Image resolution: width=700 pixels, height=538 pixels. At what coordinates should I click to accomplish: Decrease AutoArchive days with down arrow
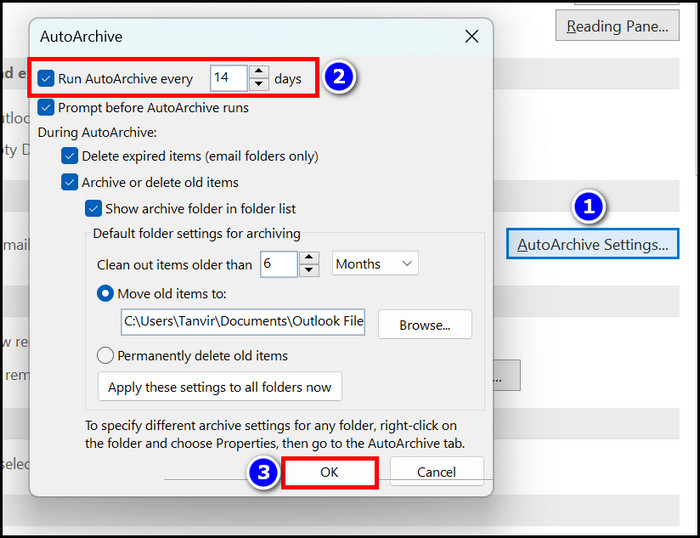click(259, 84)
